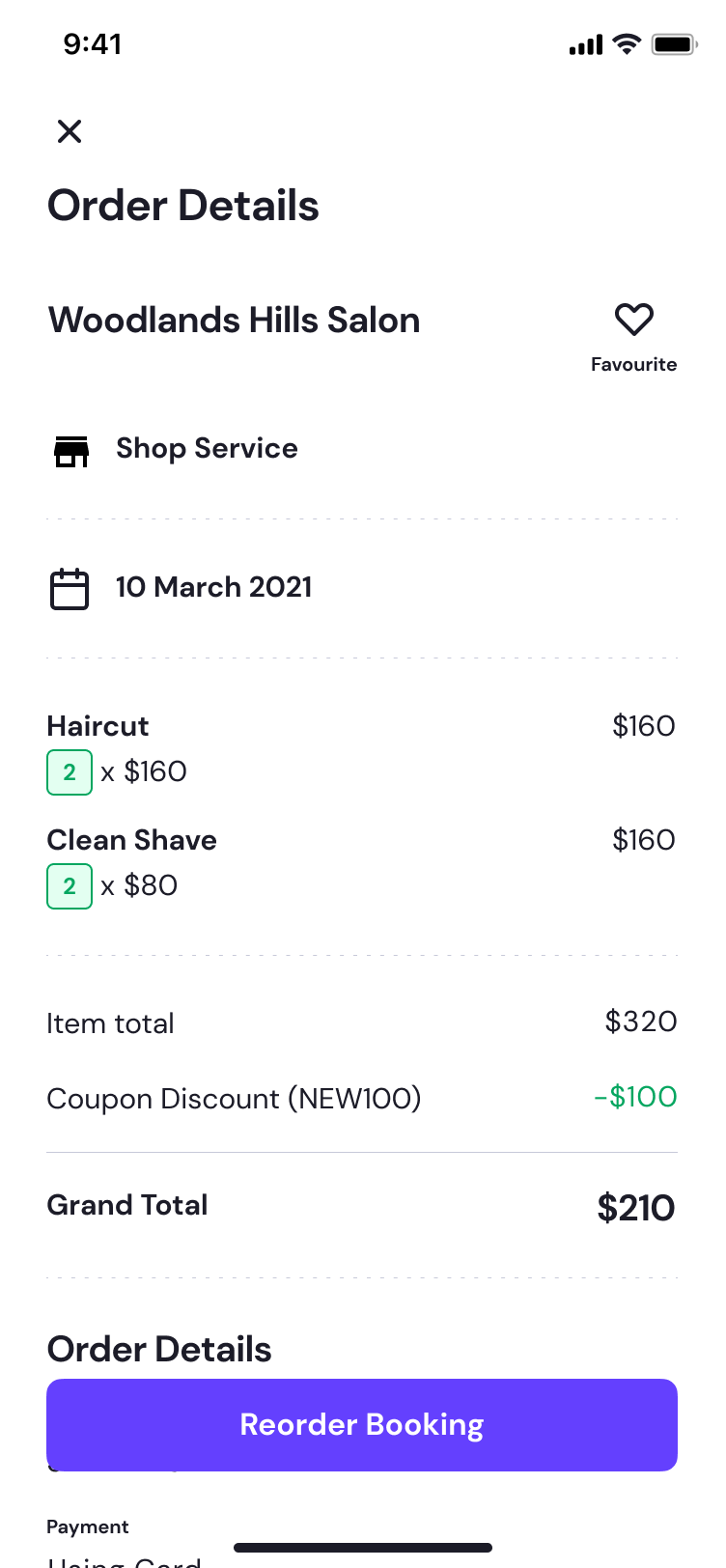Select the Woodlands Hills Salon title
The image size is (726, 1568).
(x=235, y=321)
